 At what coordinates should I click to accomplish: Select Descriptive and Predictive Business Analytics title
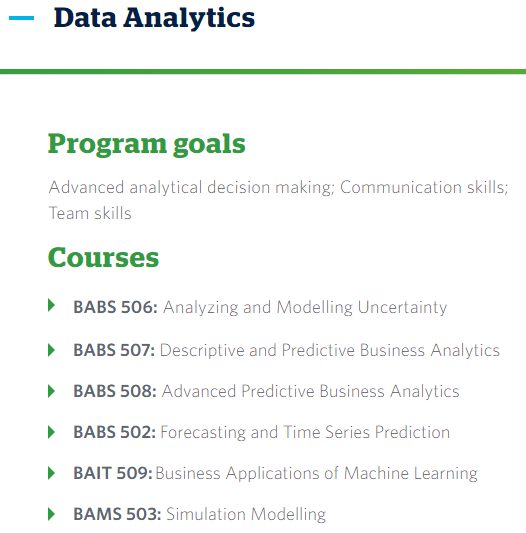pos(330,350)
